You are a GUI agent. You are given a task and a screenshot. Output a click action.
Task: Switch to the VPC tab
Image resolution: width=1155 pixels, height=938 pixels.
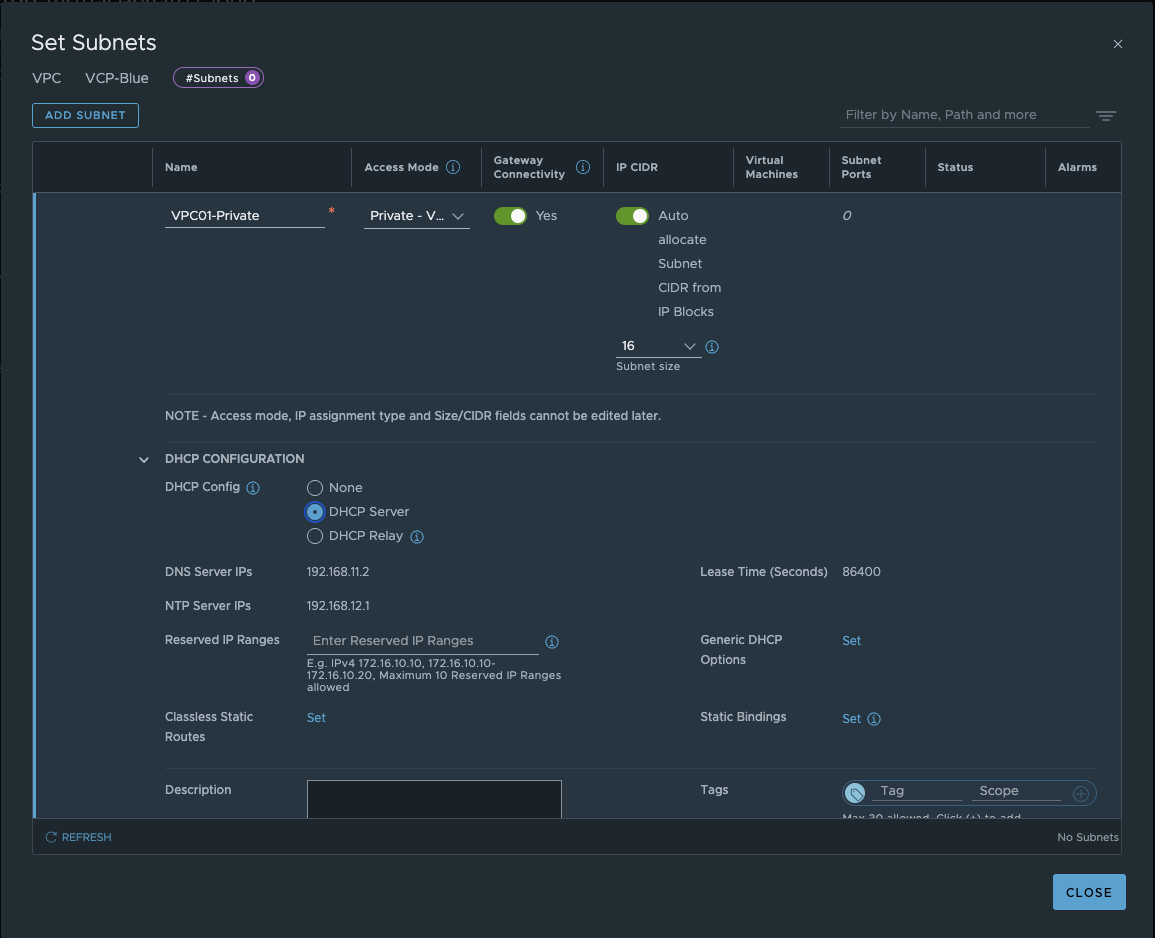pos(46,77)
